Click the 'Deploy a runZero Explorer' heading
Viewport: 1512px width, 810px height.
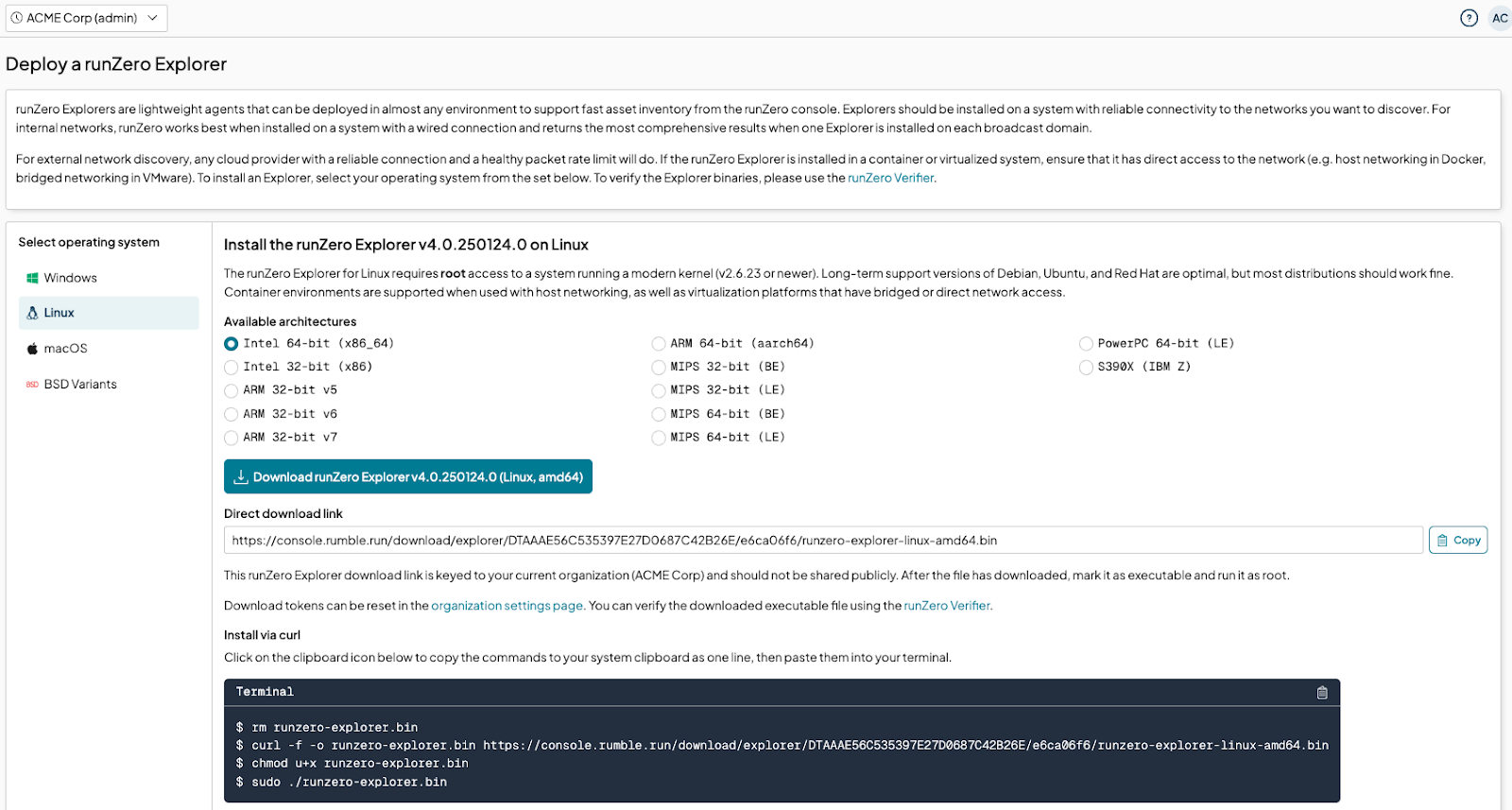116,64
